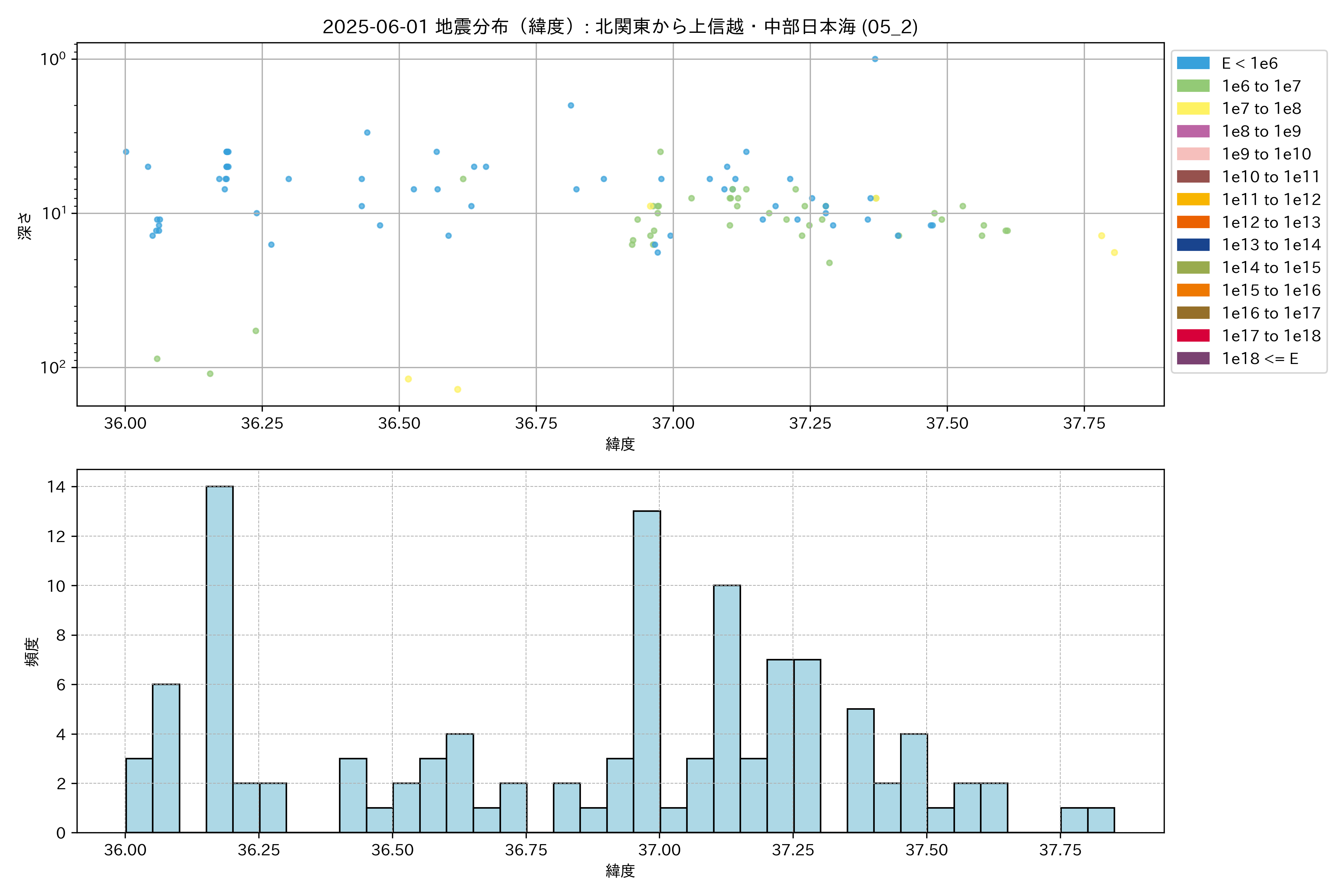Click the 緯度 label below the histogram
Screen dimensions: 1344x896
(x=620, y=871)
